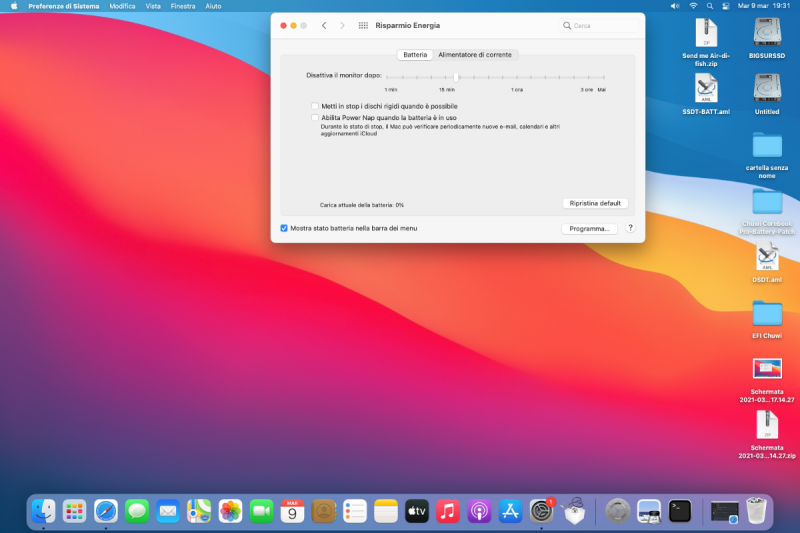This screenshot has width=800, height=533.
Task: Enable Power Nap on battery checkbox
Action: click(x=315, y=117)
